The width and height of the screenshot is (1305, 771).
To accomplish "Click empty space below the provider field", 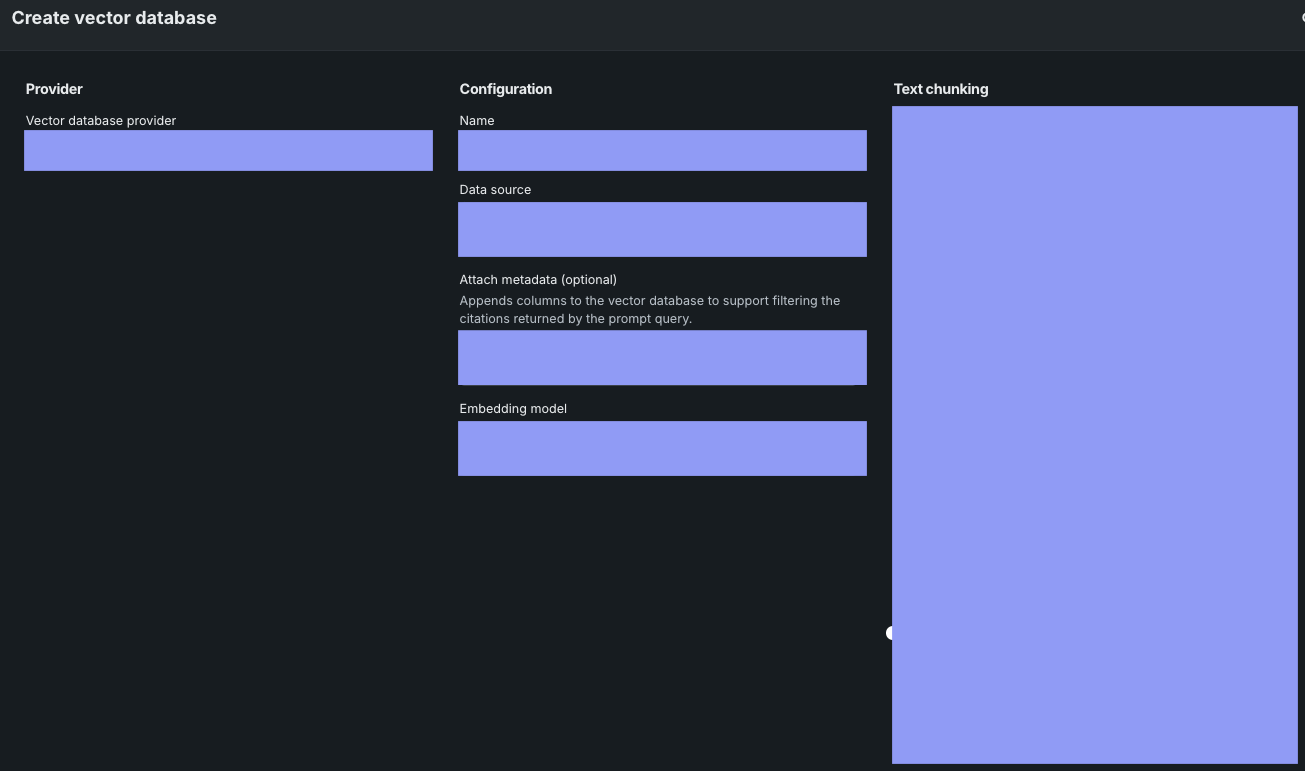I will pyautogui.click(x=228, y=400).
